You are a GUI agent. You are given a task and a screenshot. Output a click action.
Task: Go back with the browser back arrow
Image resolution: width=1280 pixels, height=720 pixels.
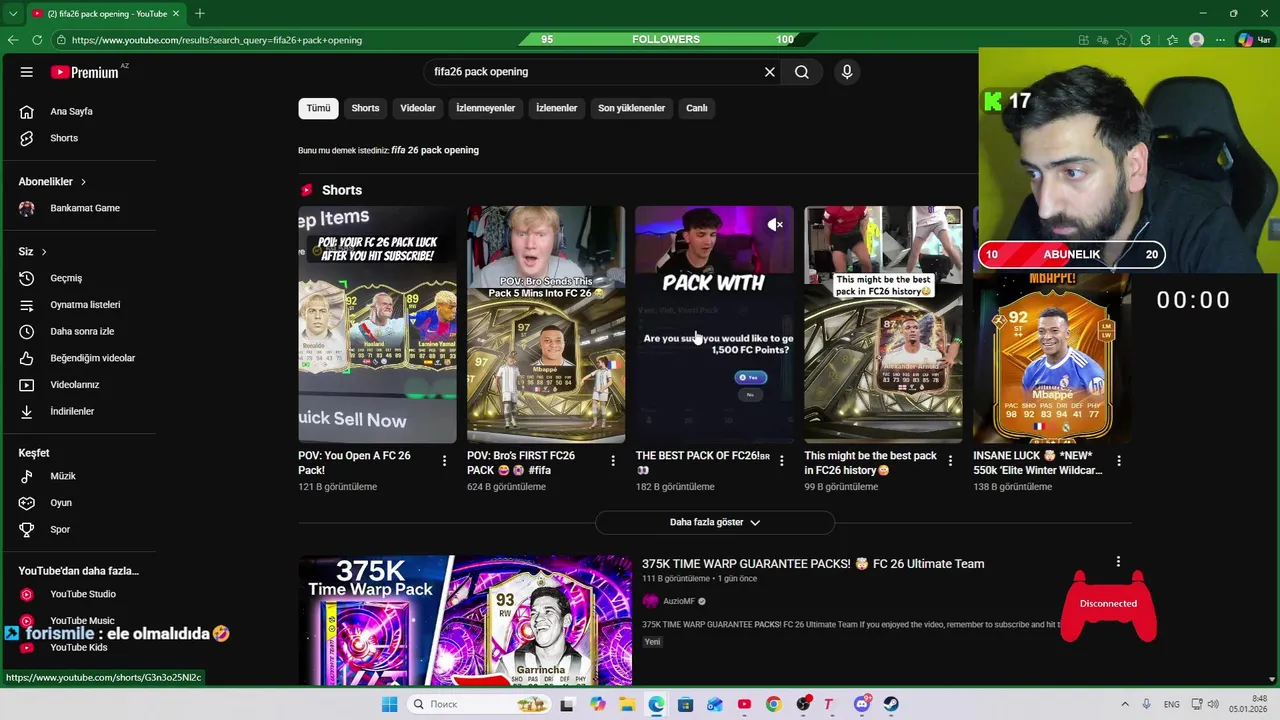click(13, 40)
